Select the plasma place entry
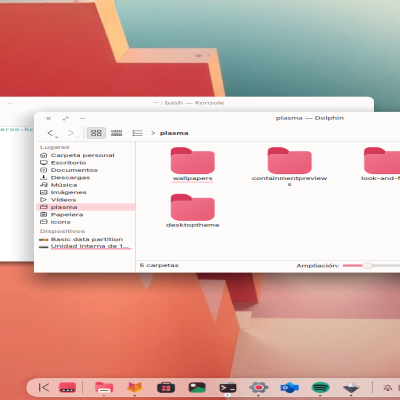Viewport: 400px width, 400px height. 85,207
